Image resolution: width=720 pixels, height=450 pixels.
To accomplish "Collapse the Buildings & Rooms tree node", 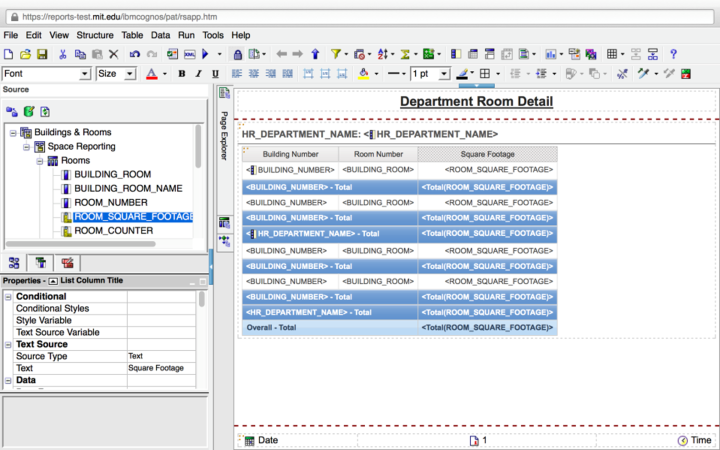I will tap(13, 132).
